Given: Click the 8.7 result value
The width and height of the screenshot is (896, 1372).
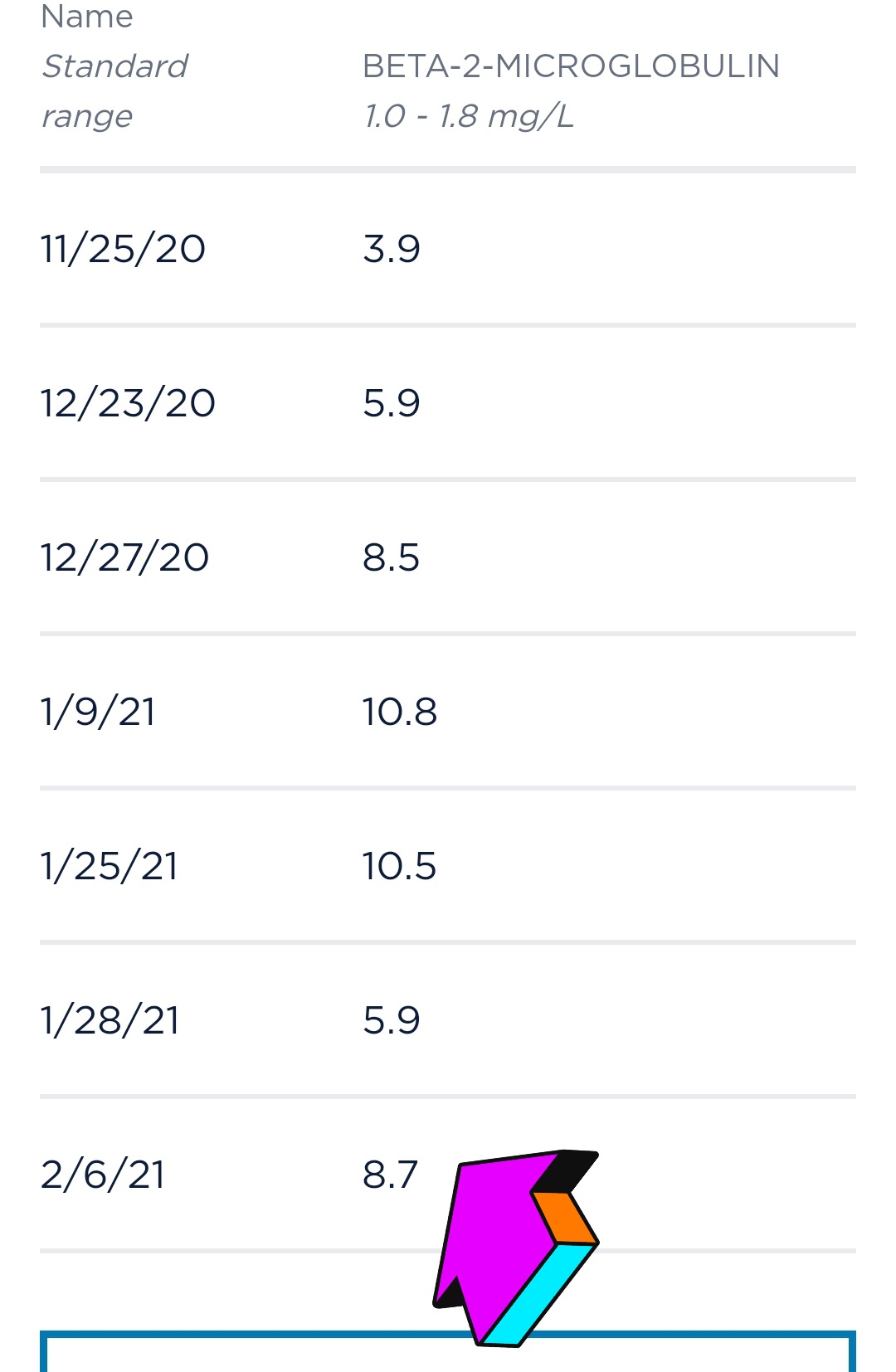Looking at the screenshot, I should (390, 1175).
